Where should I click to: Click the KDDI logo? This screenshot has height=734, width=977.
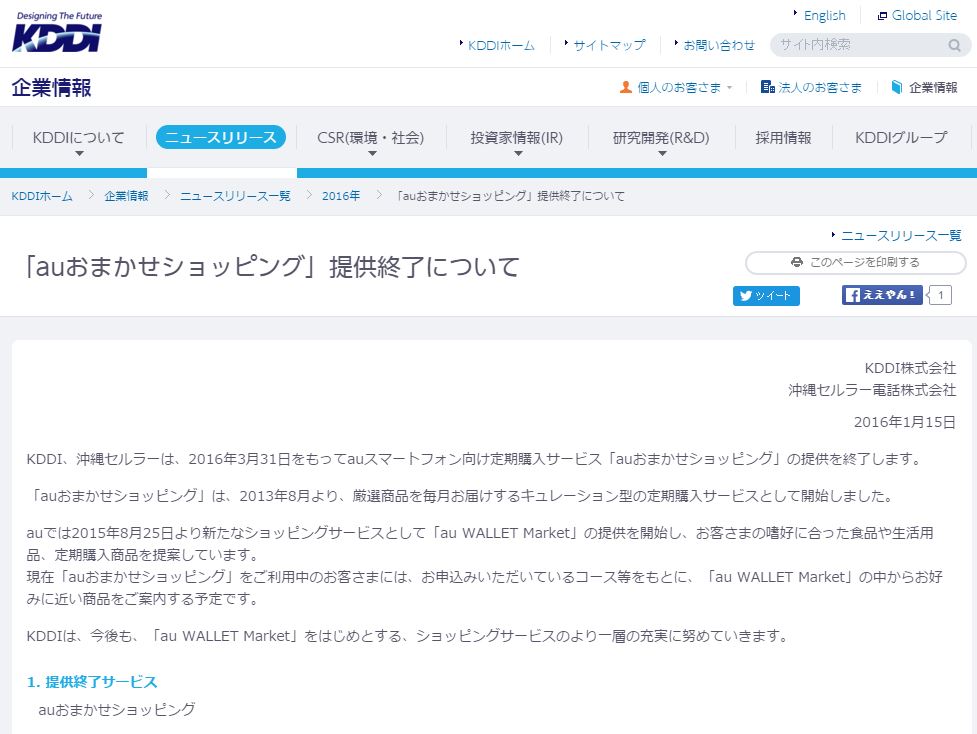coord(57,32)
